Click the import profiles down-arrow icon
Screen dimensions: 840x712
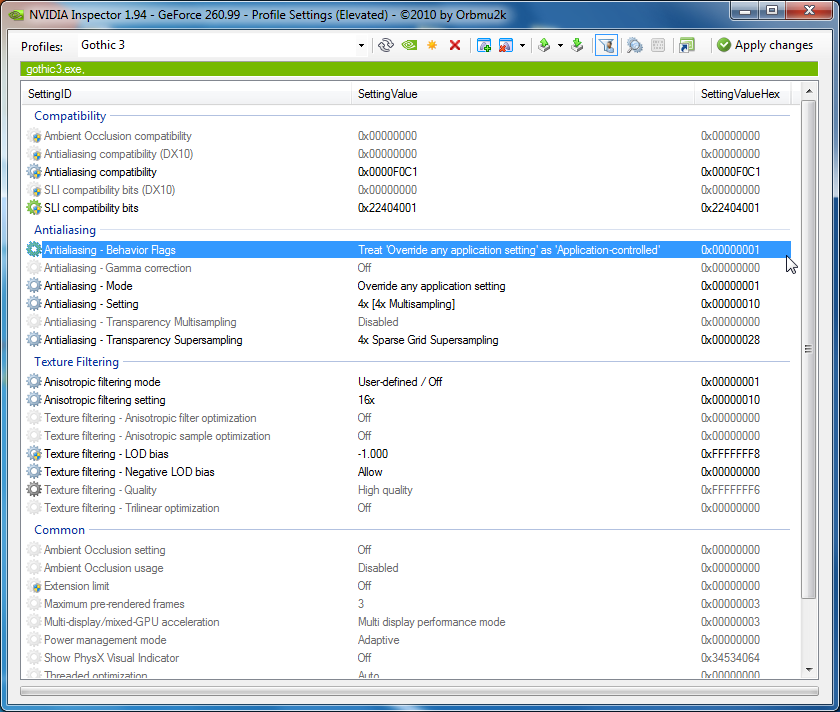pyautogui.click(x=578, y=45)
